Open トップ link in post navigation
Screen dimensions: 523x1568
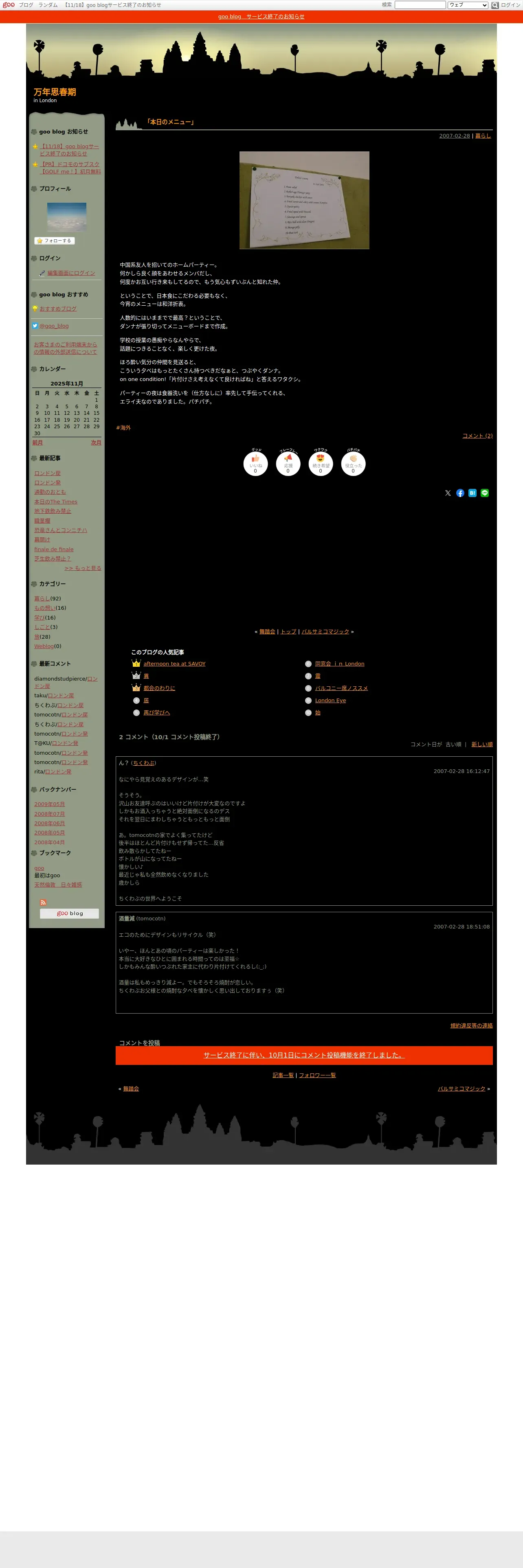click(288, 632)
